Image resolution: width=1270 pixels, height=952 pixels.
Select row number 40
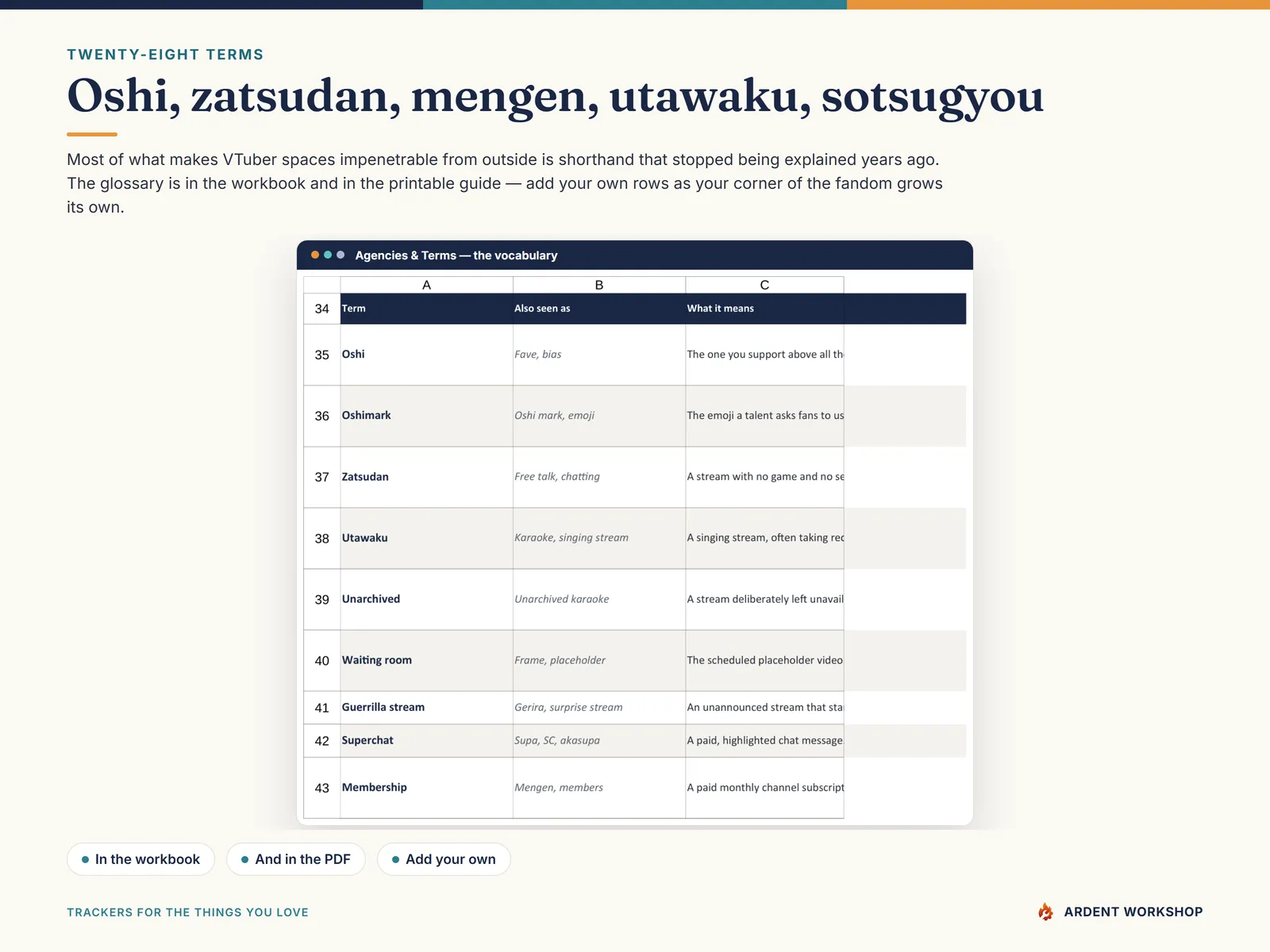tap(321, 660)
